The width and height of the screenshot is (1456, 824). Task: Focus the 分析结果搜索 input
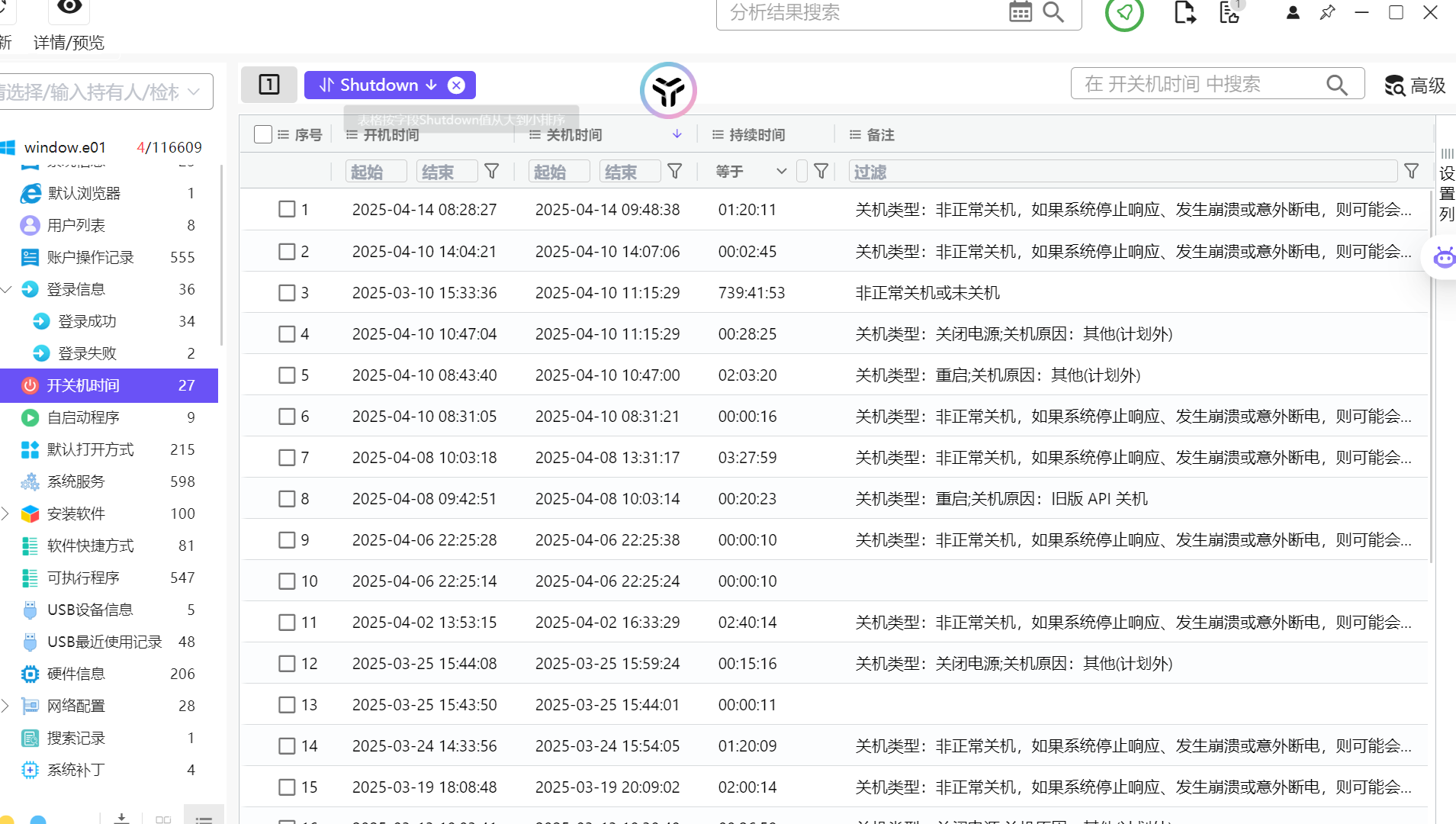pos(862,12)
